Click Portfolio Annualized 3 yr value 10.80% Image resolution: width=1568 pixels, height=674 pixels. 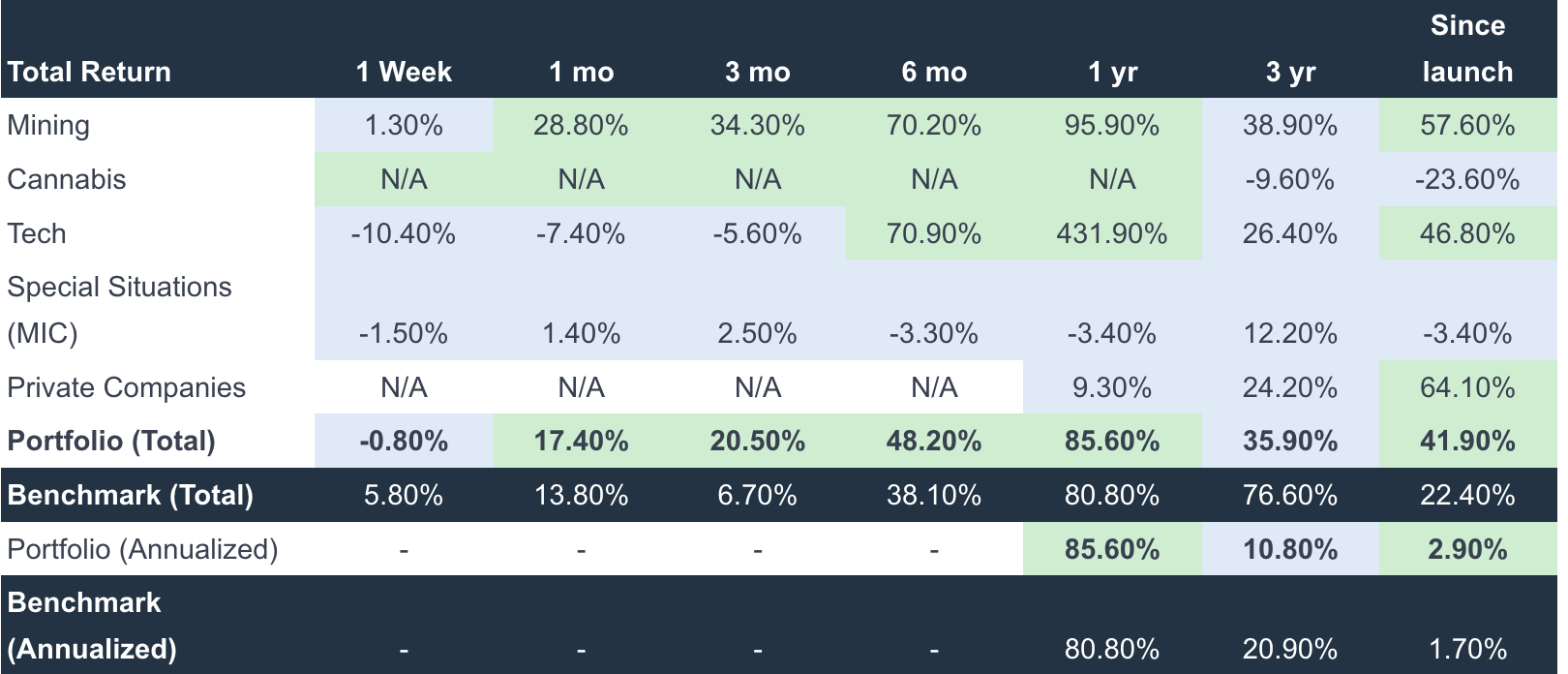click(x=1289, y=549)
